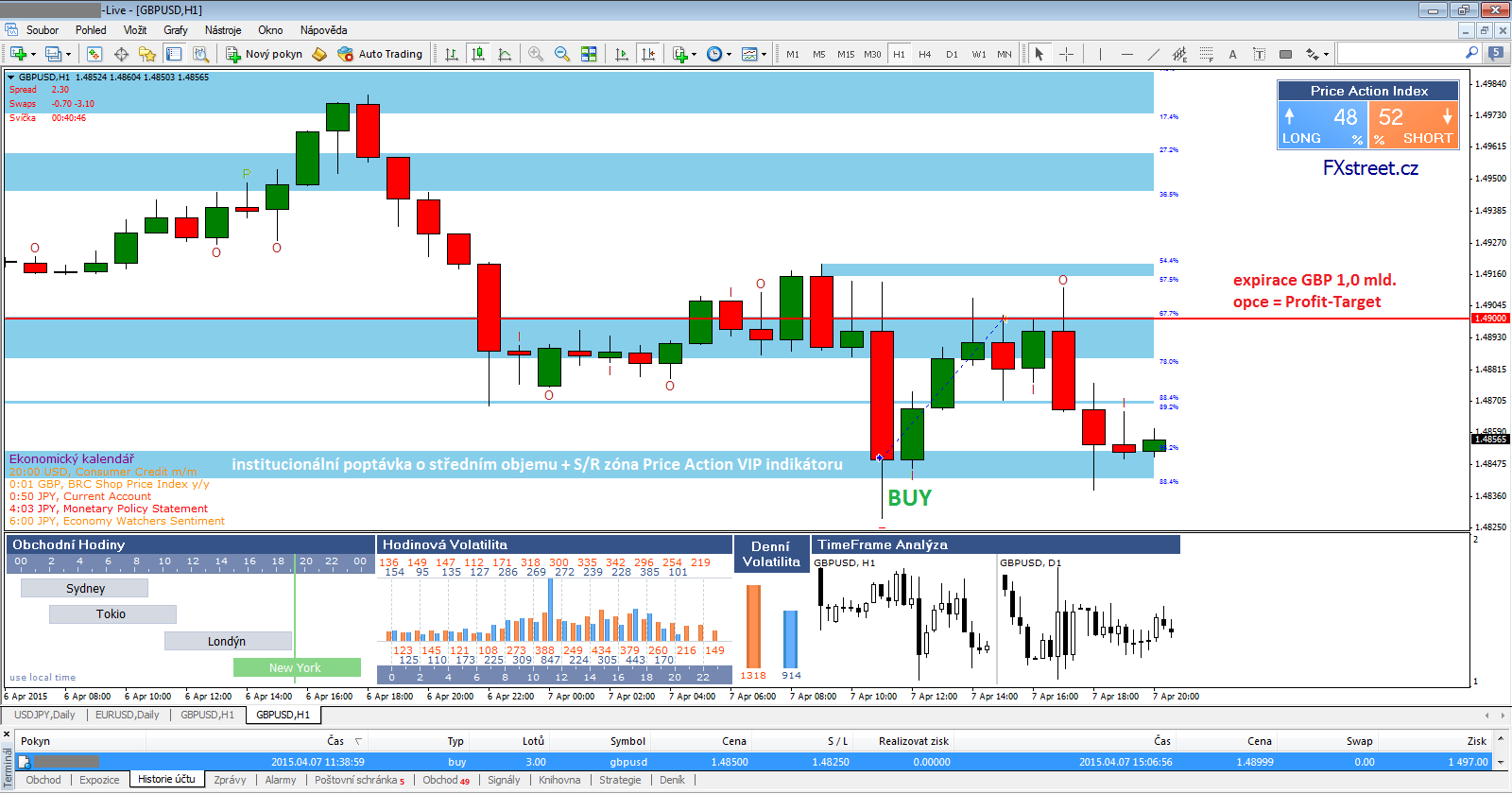Click the search magnifier icon
This screenshot has width=1512, height=794.
coord(1471,53)
